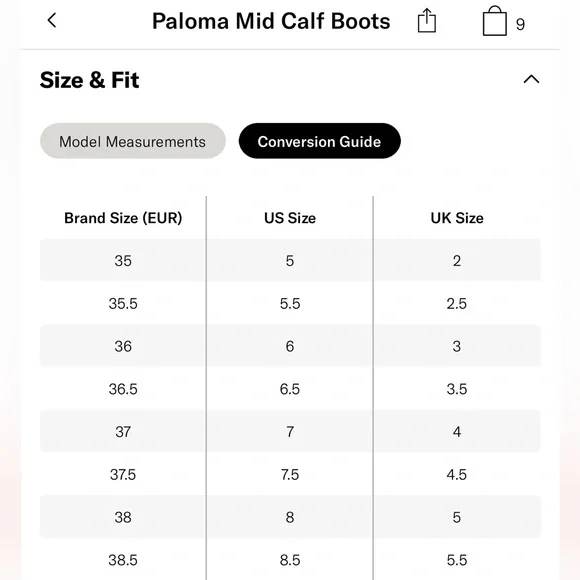Tap the US size 6 cell

pyautogui.click(x=290, y=346)
